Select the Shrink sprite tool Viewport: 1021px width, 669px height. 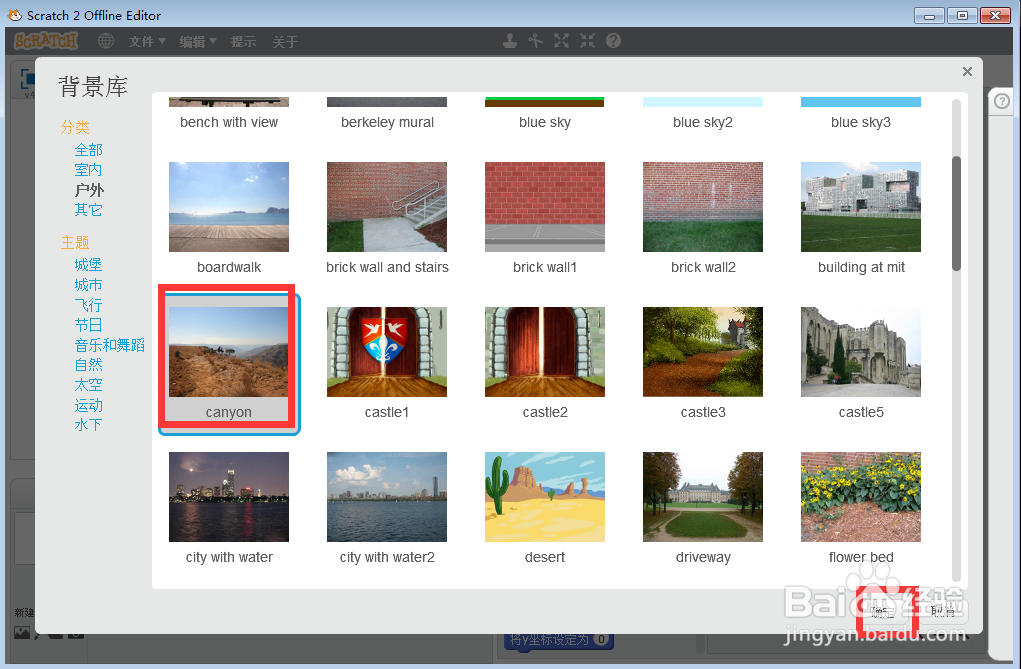click(587, 41)
